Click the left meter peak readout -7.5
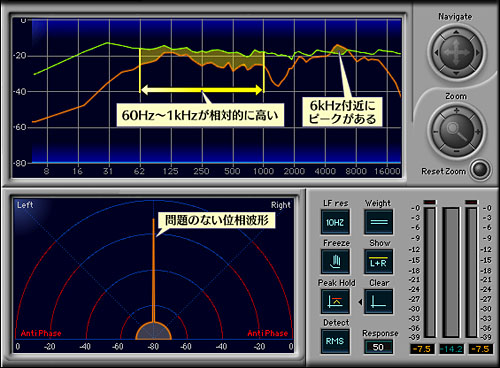The image size is (500, 368). point(422,349)
